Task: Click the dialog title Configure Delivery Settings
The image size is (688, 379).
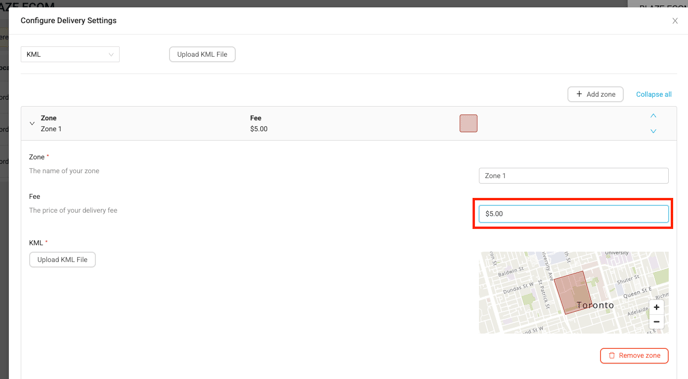Action: [68, 21]
